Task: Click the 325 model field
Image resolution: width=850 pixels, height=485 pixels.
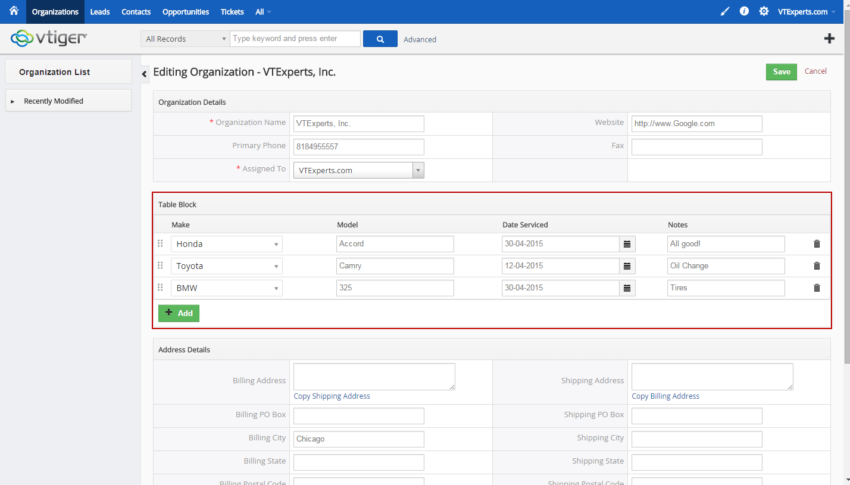Action: [x=395, y=288]
